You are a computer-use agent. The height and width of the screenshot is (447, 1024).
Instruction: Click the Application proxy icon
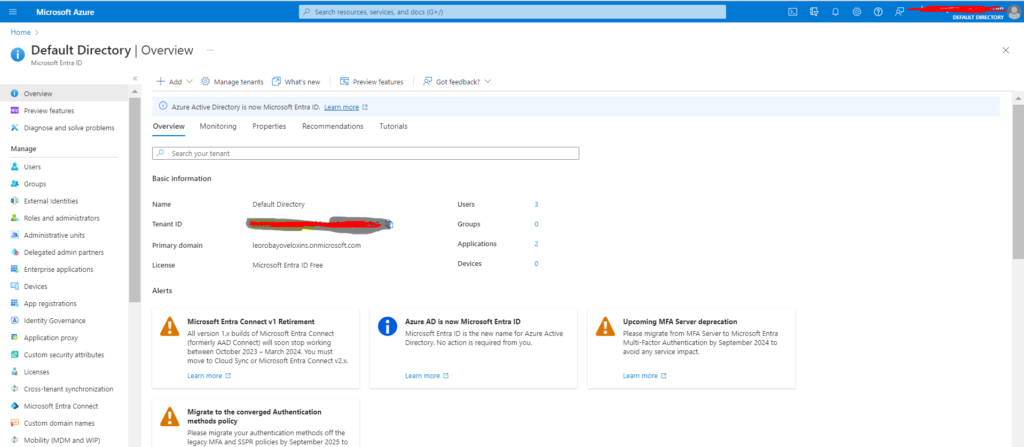click(14, 338)
